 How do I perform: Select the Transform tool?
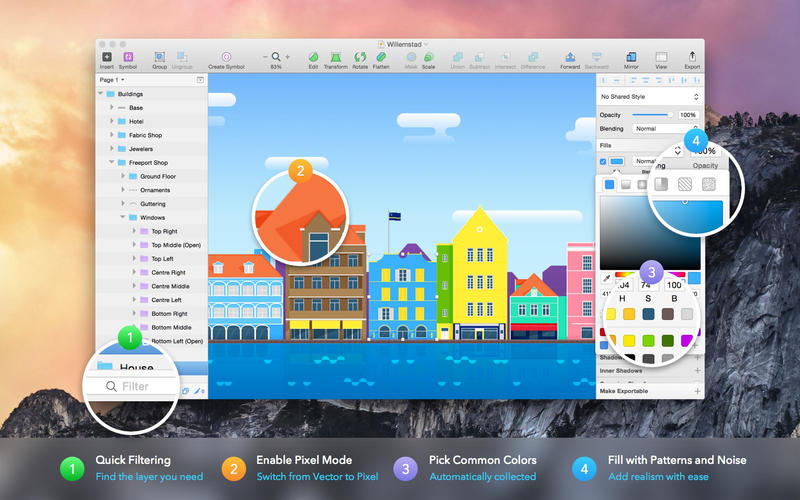[336, 58]
